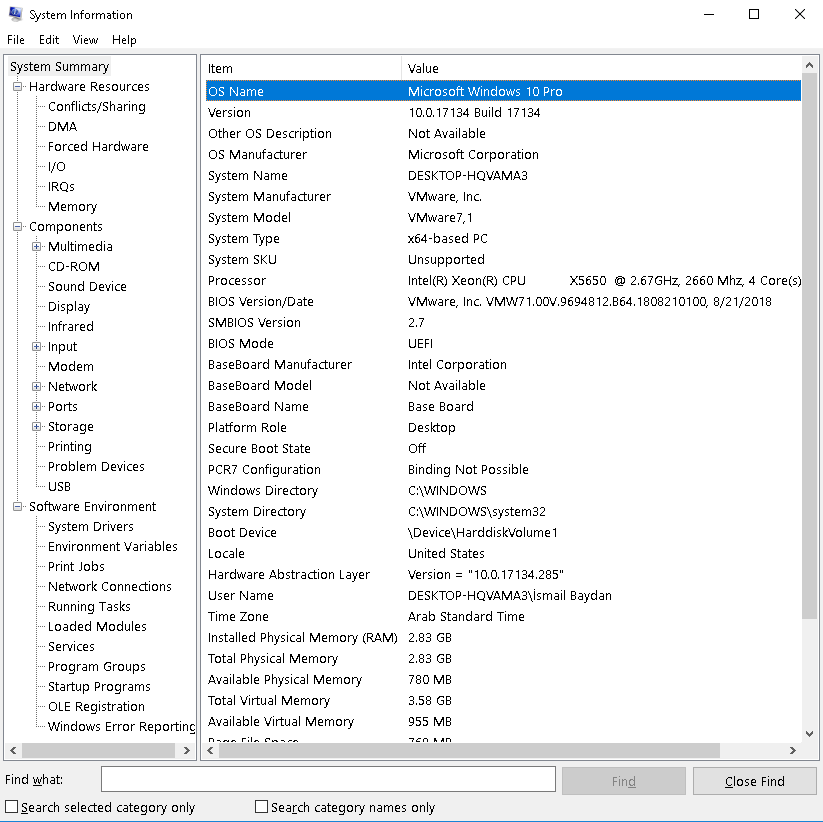This screenshot has width=823, height=822.
Task: Select the Modem tree item
Action: point(71,366)
